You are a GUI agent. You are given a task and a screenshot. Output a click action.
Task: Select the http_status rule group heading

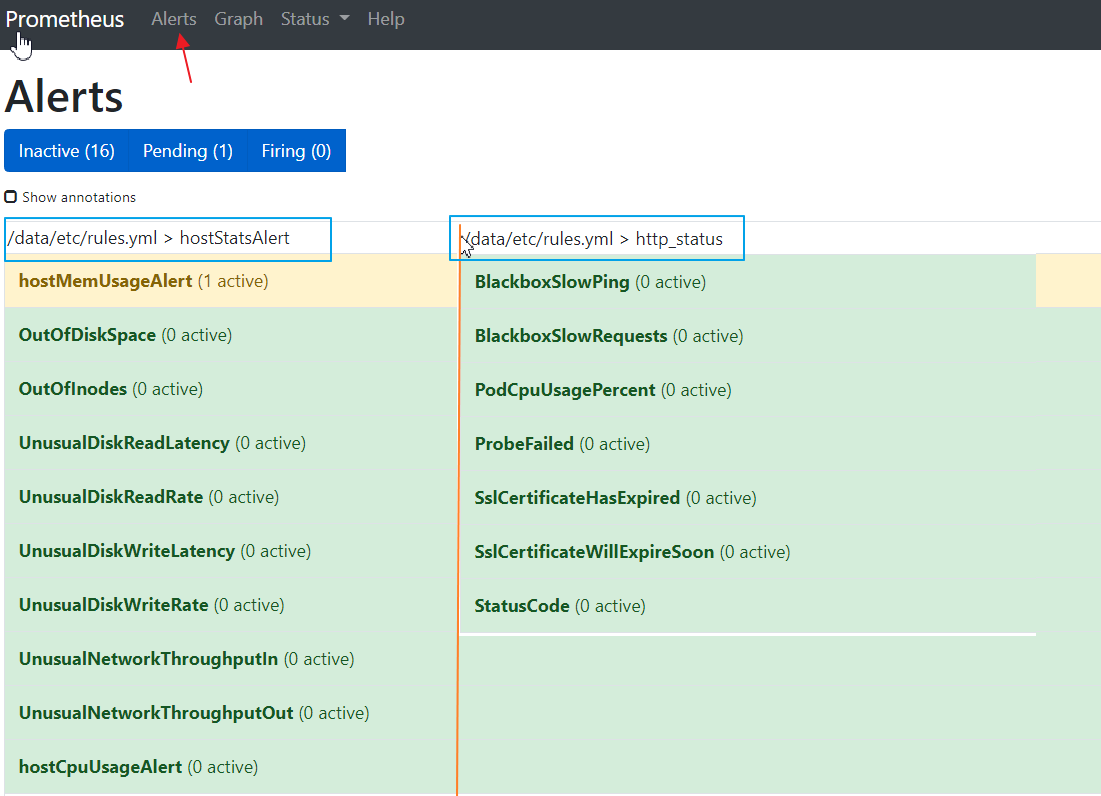(593, 239)
